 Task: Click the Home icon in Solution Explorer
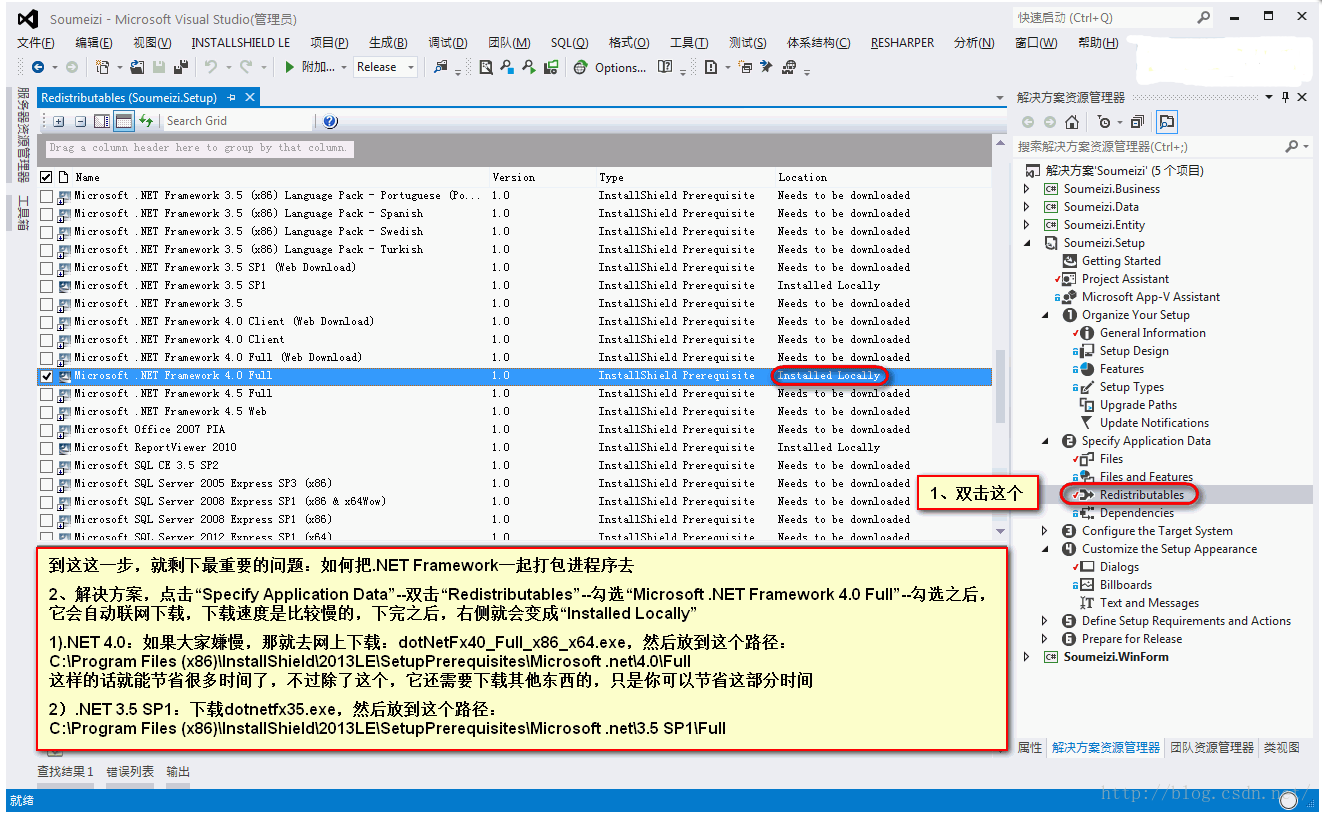click(x=1072, y=122)
